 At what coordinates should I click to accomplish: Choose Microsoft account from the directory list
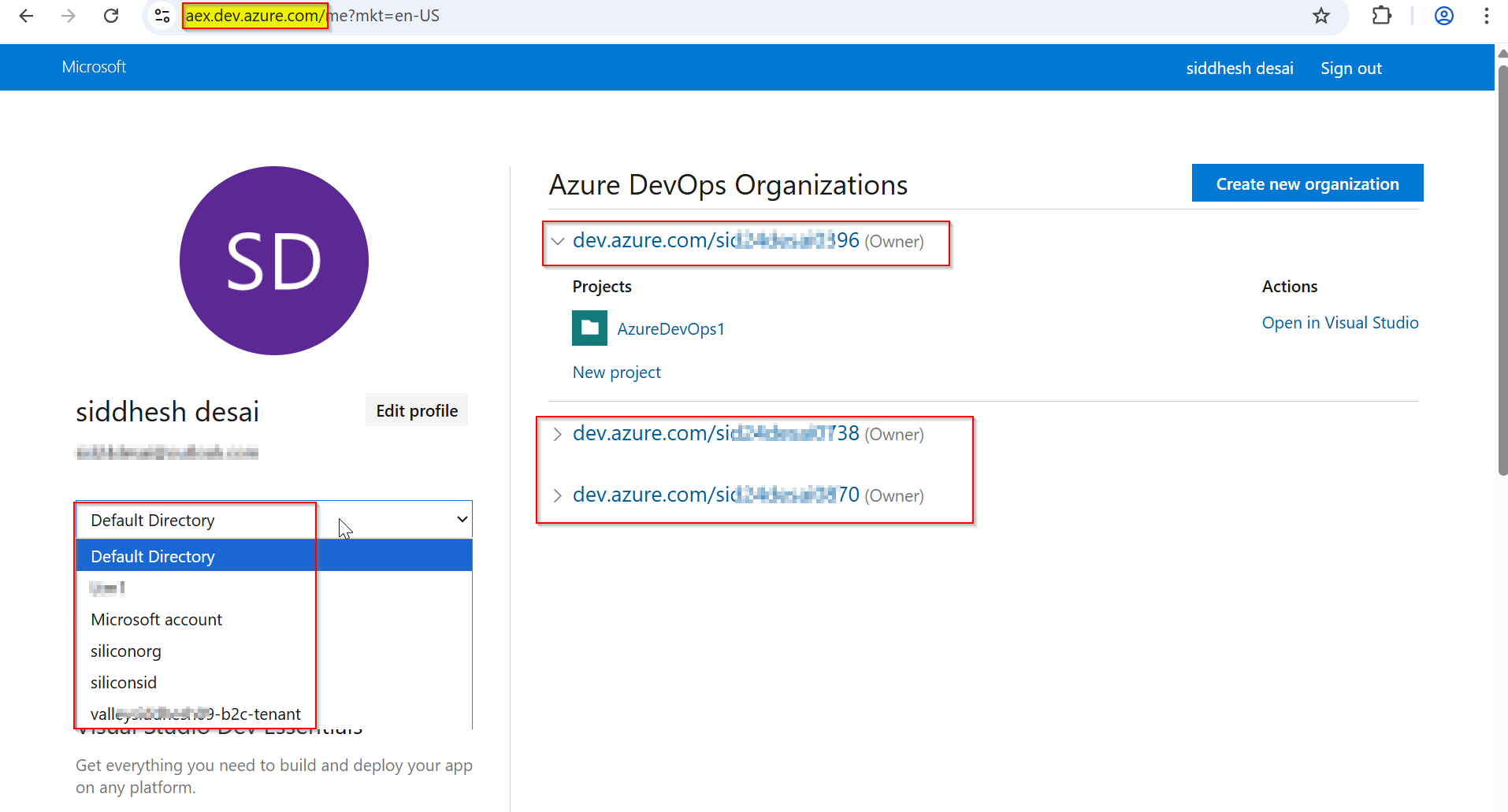(274, 619)
